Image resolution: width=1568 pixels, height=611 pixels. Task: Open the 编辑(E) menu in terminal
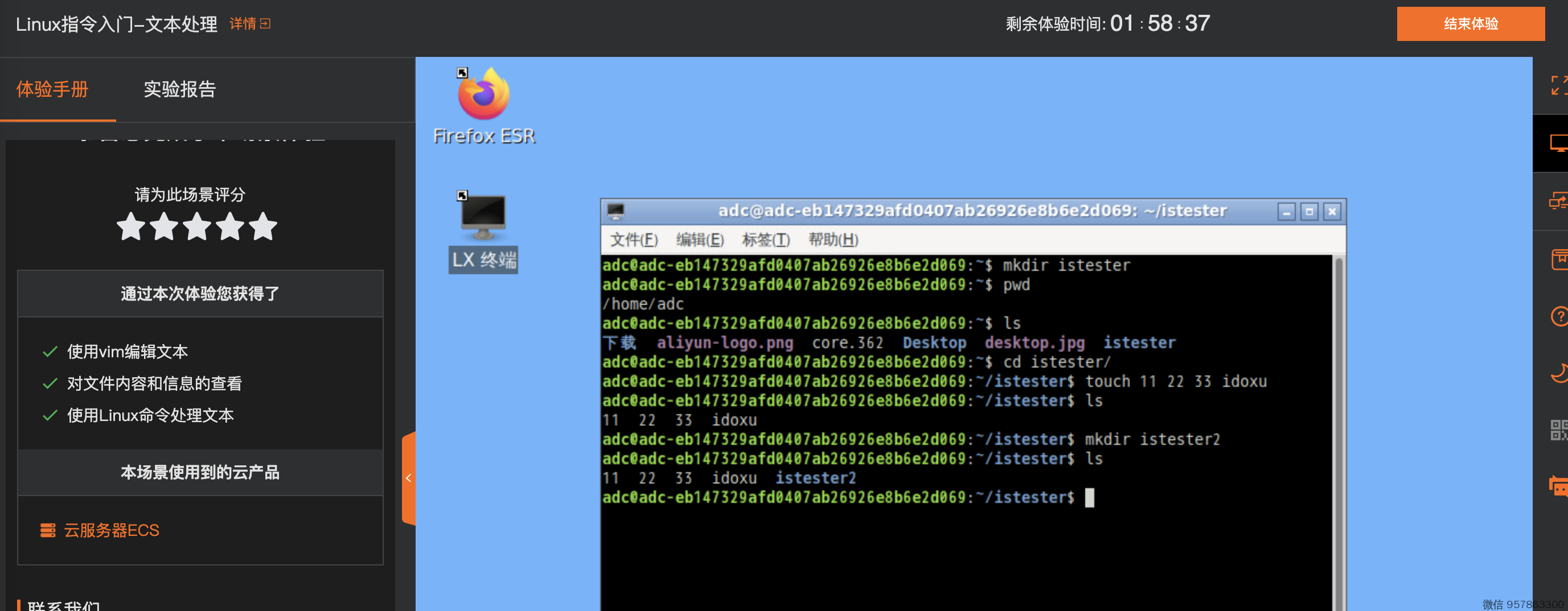[x=699, y=240]
